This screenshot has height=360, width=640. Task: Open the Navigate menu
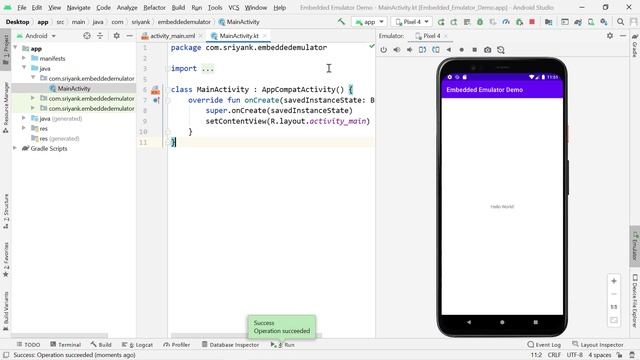click(78, 7)
